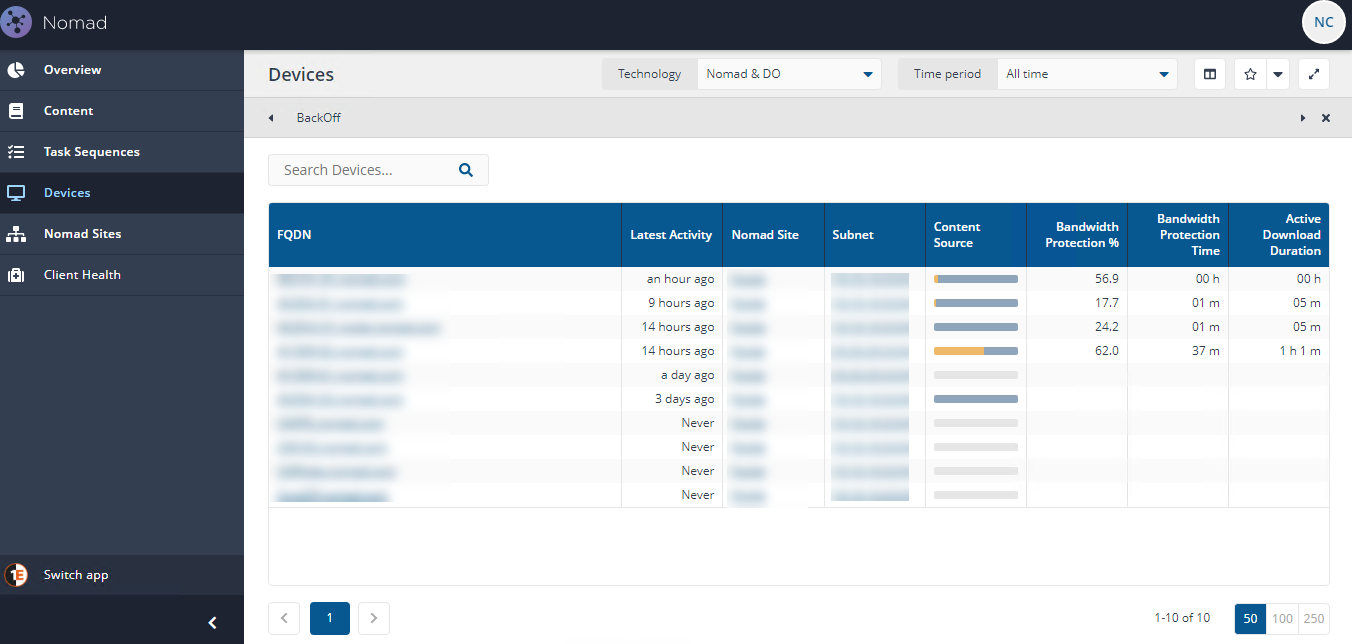This screenshot has height=644, width=1352.
Task: Set page size to 100
Action: 1282,618
